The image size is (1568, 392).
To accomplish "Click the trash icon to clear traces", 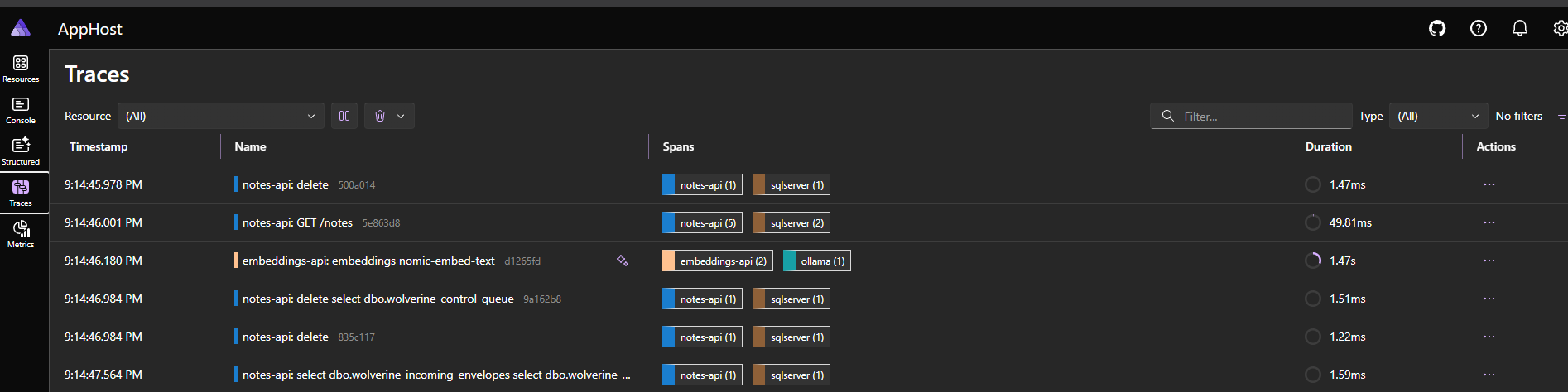I will click(379, 116).
